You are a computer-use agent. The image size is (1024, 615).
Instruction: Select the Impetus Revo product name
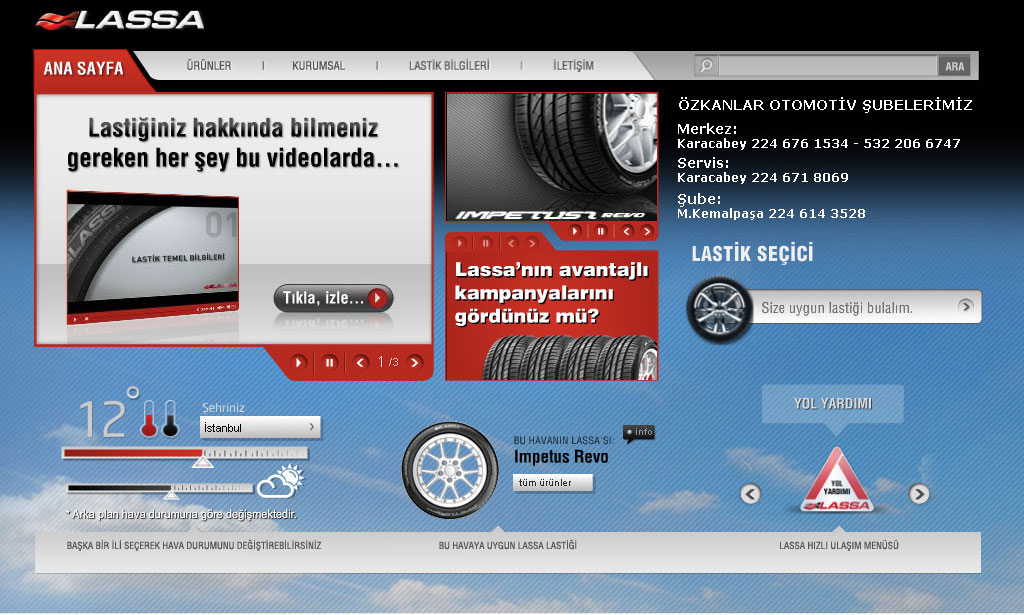tap(560, 457)
